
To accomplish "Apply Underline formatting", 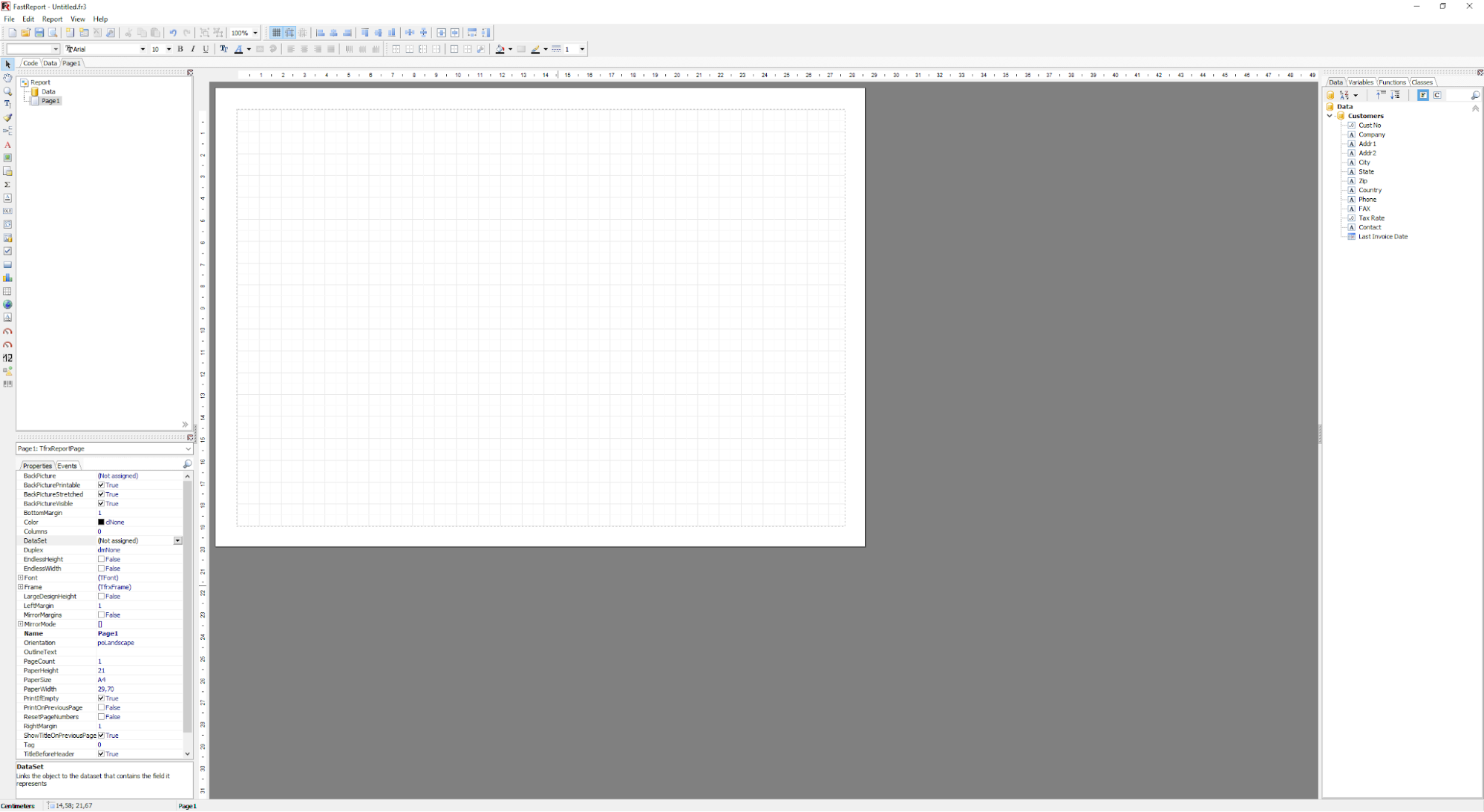I will (x=206, y=49).
